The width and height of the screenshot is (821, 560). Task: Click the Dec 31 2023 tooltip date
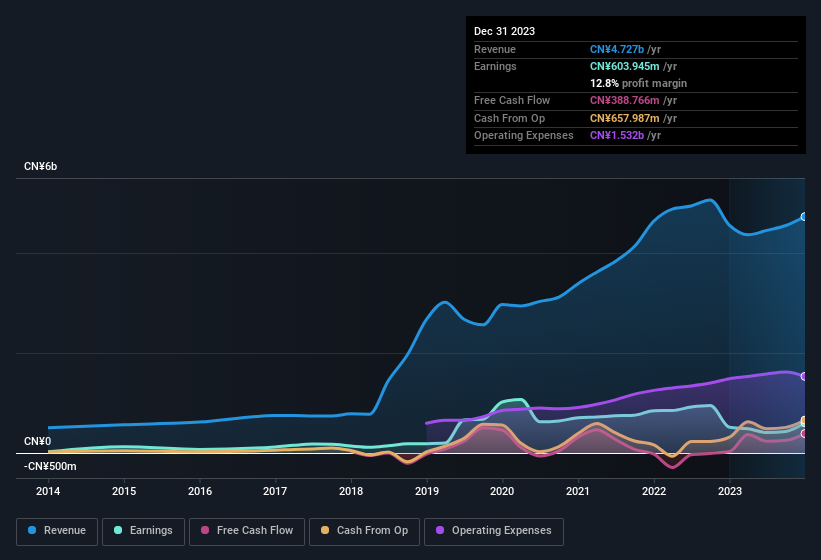(504, 31)
